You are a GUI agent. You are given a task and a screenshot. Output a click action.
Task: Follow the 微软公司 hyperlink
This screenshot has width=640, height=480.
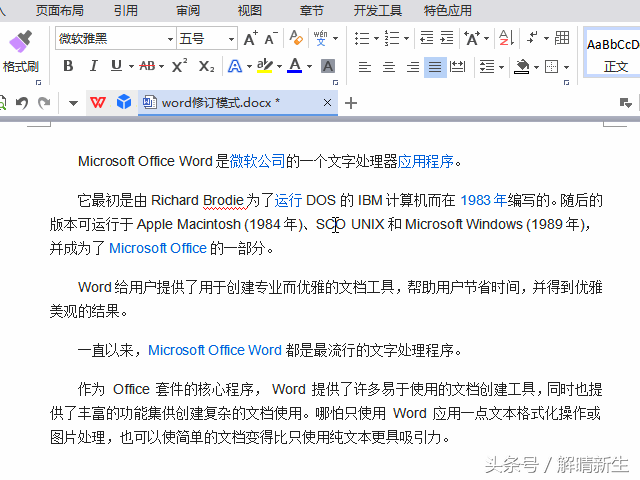pyautogui.click(x=257, y=161)
